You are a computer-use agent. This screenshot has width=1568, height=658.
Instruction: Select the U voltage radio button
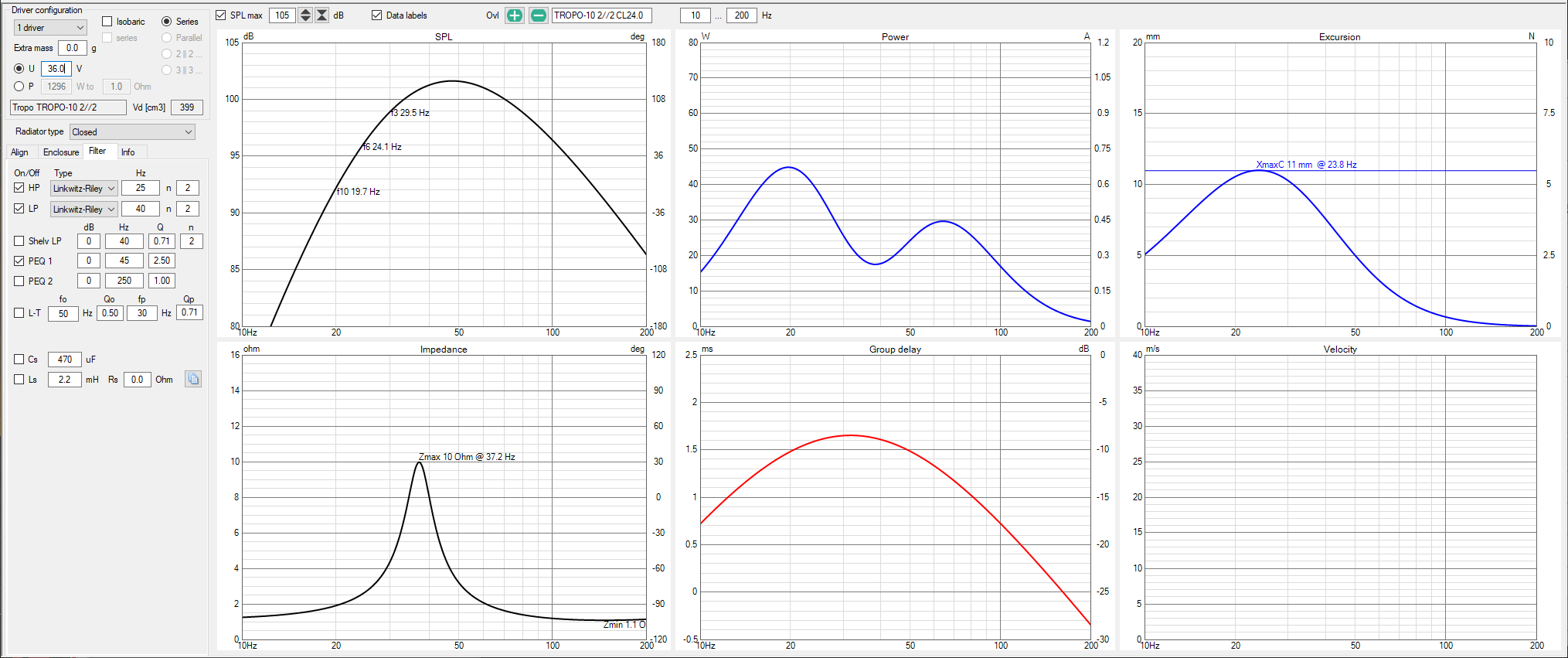19,69
